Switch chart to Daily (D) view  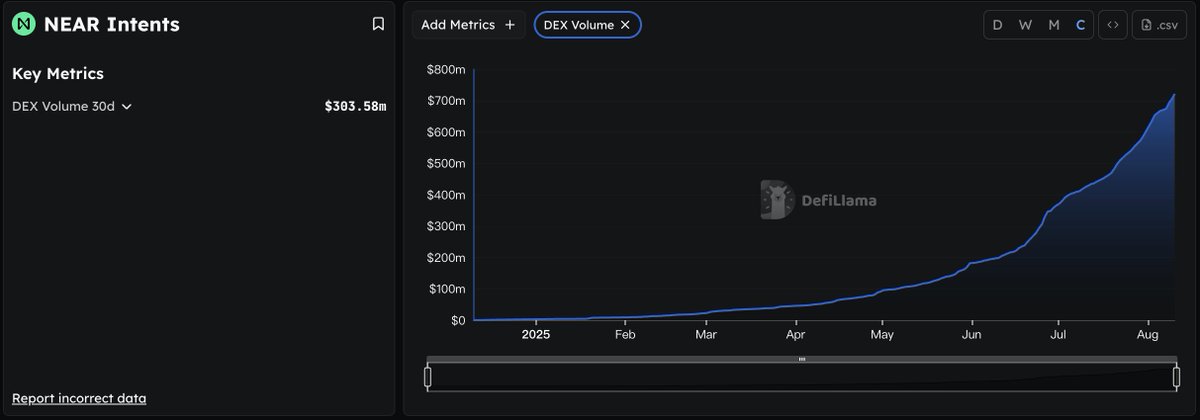997,25
